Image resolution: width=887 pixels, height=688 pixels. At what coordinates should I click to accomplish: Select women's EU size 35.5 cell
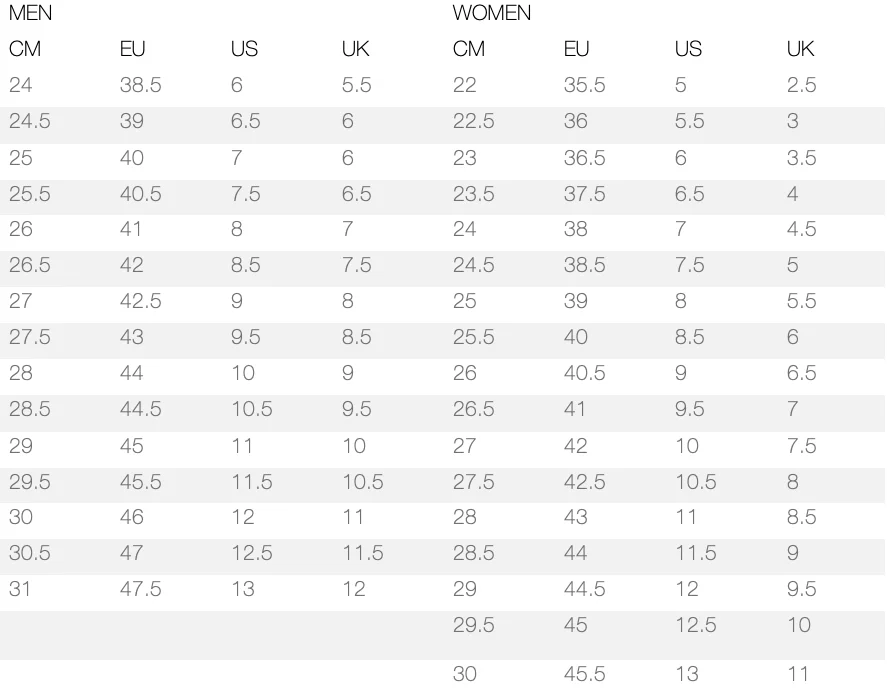(584, 85)
